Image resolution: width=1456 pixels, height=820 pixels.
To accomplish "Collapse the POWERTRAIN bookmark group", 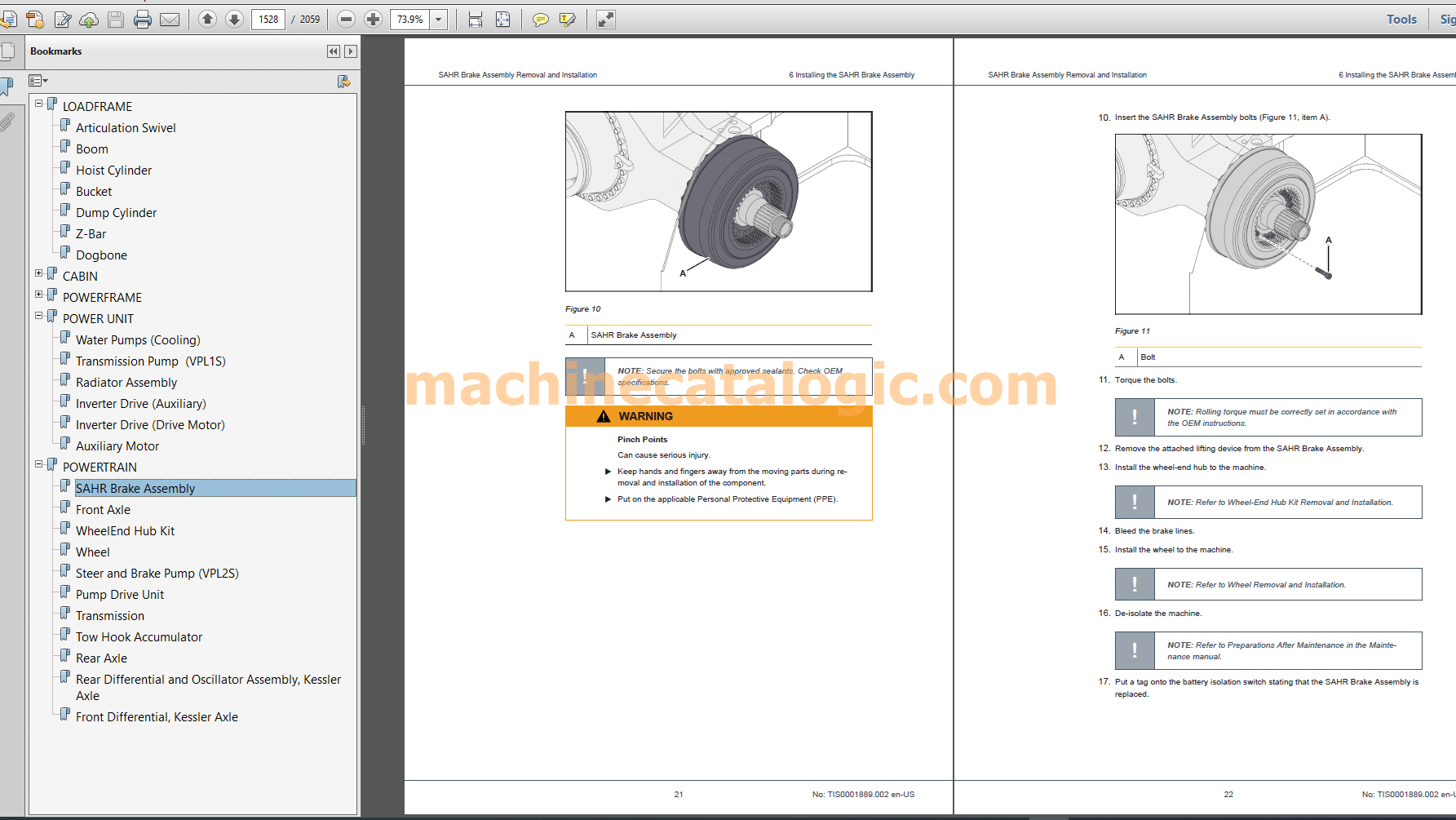I will pyautogui.click(x=38, y=464).
